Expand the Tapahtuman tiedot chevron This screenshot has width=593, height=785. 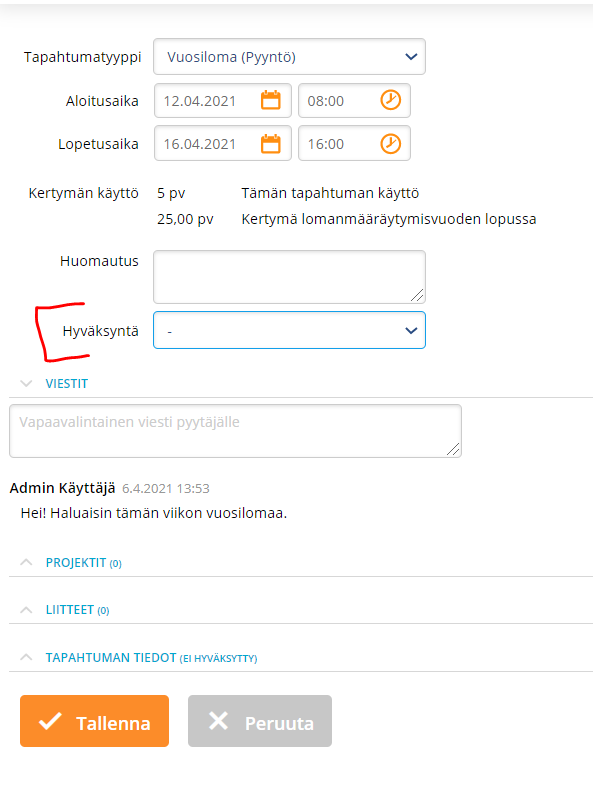pos(26,657)
